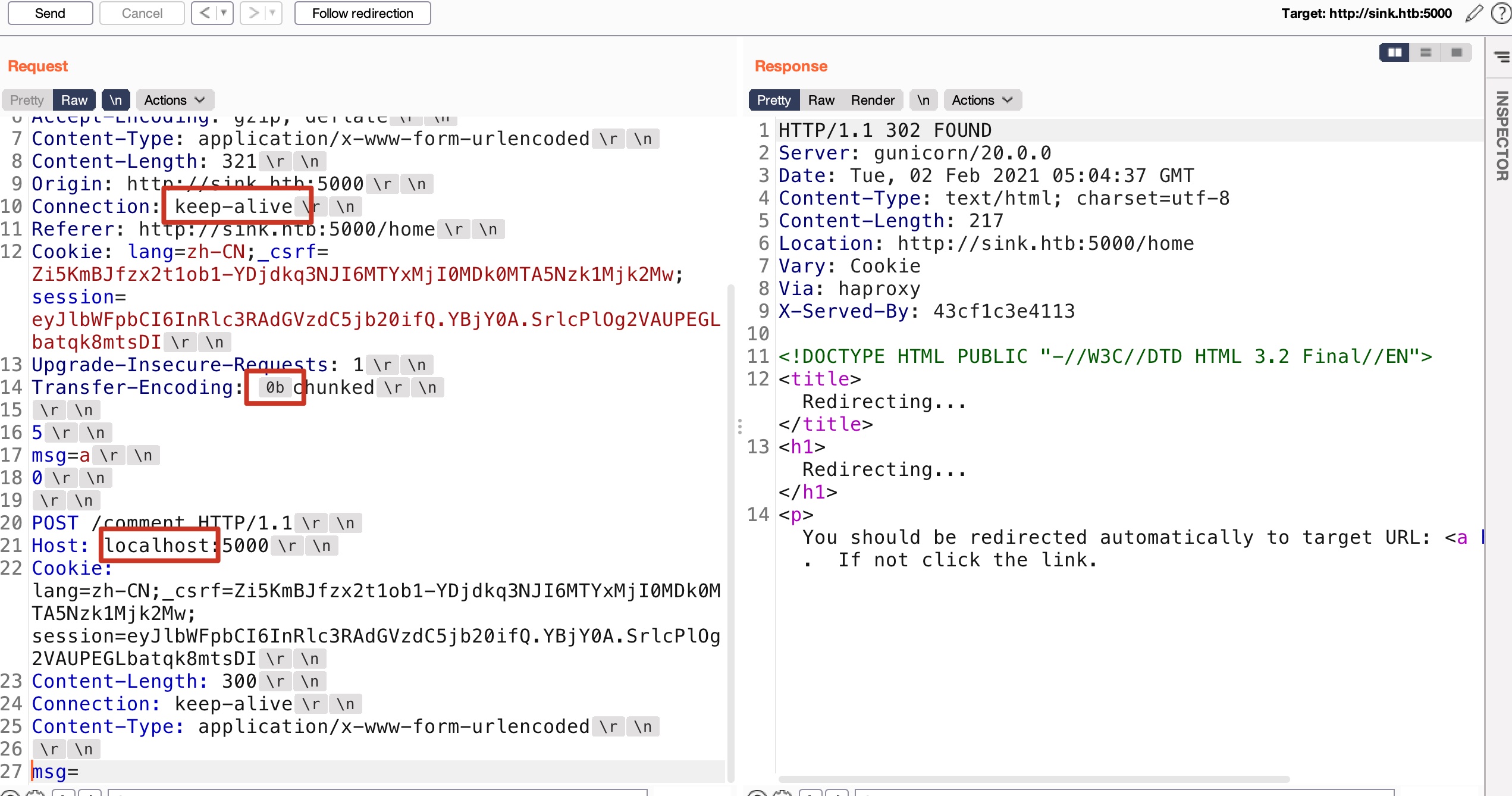Go to previous request with back arrow
The image size is (1512, 796).
204,13
